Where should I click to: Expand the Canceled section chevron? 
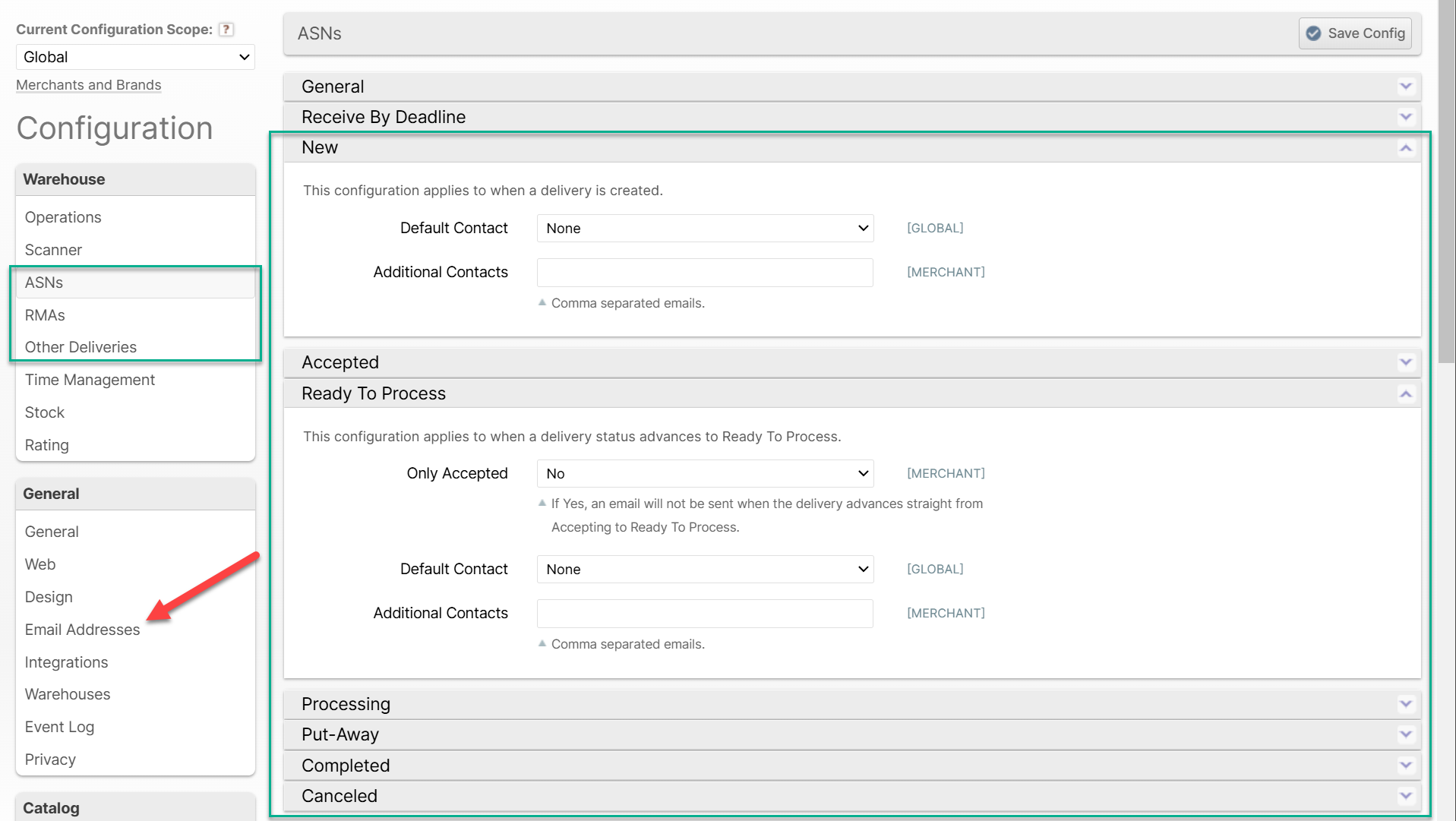click(x=1405, y=796)
